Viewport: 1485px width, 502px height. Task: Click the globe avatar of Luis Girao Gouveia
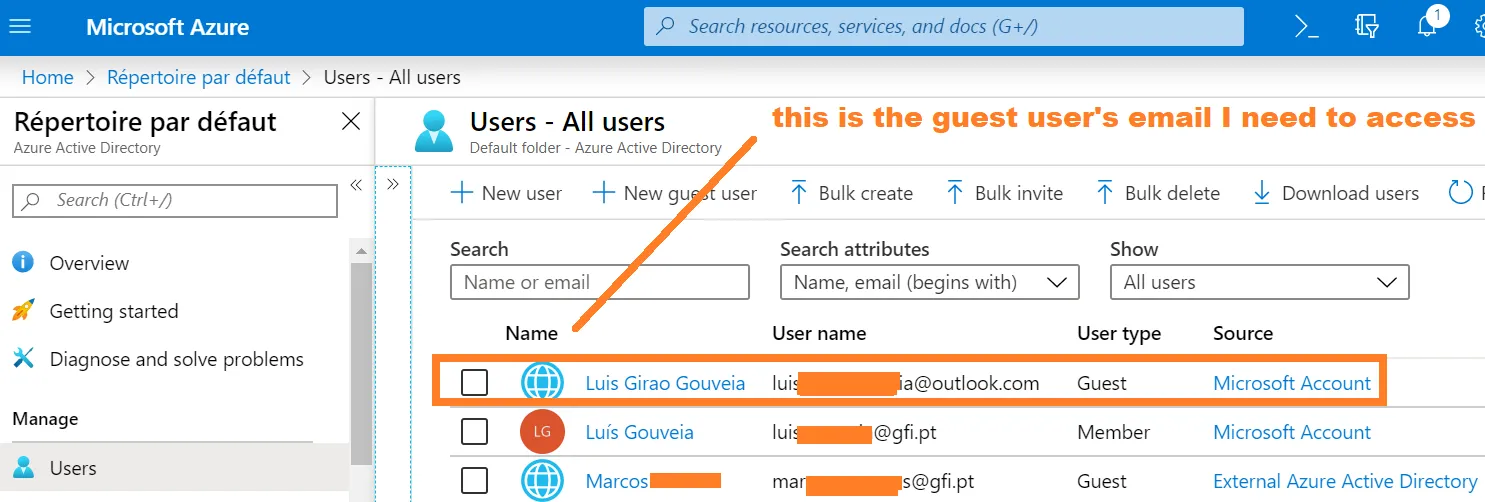coord(542,383)
